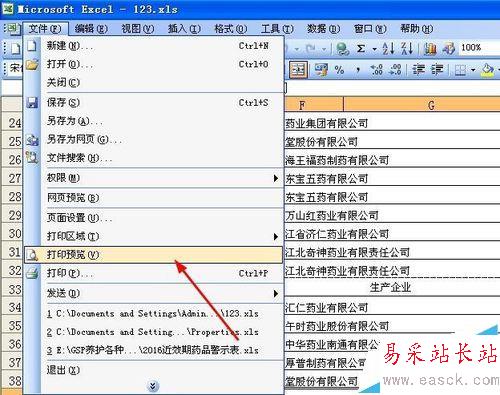Choose 保存(S) in the File menu
The image size is (500, 395).
pos(153,103)
